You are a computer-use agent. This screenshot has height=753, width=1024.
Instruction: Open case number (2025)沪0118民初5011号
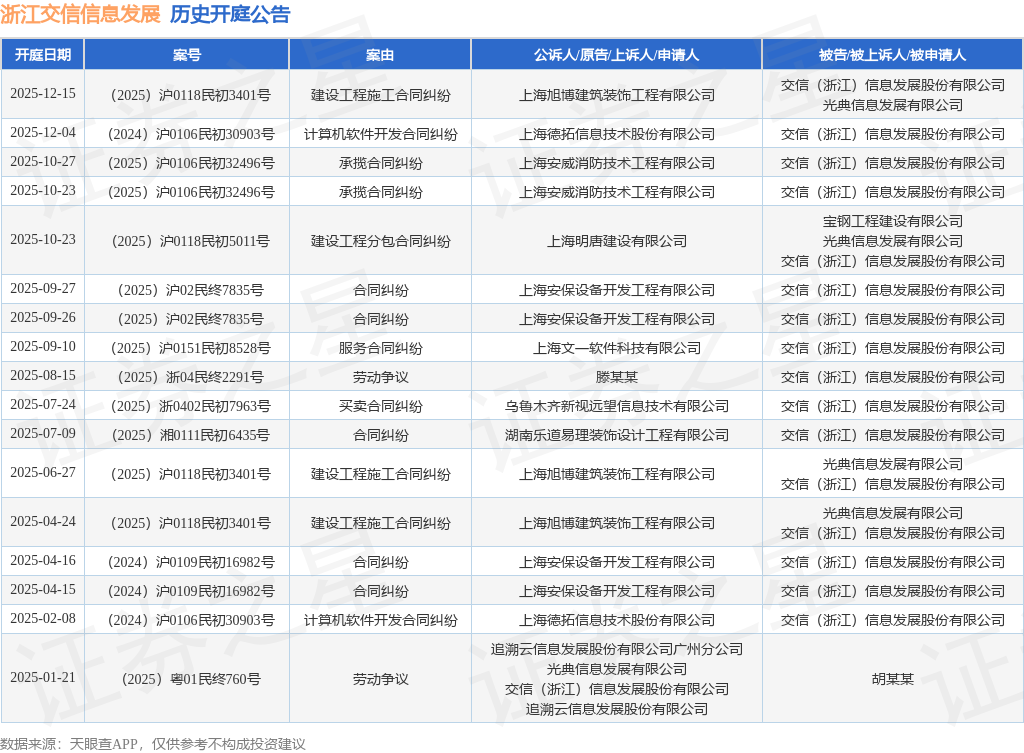187,241
